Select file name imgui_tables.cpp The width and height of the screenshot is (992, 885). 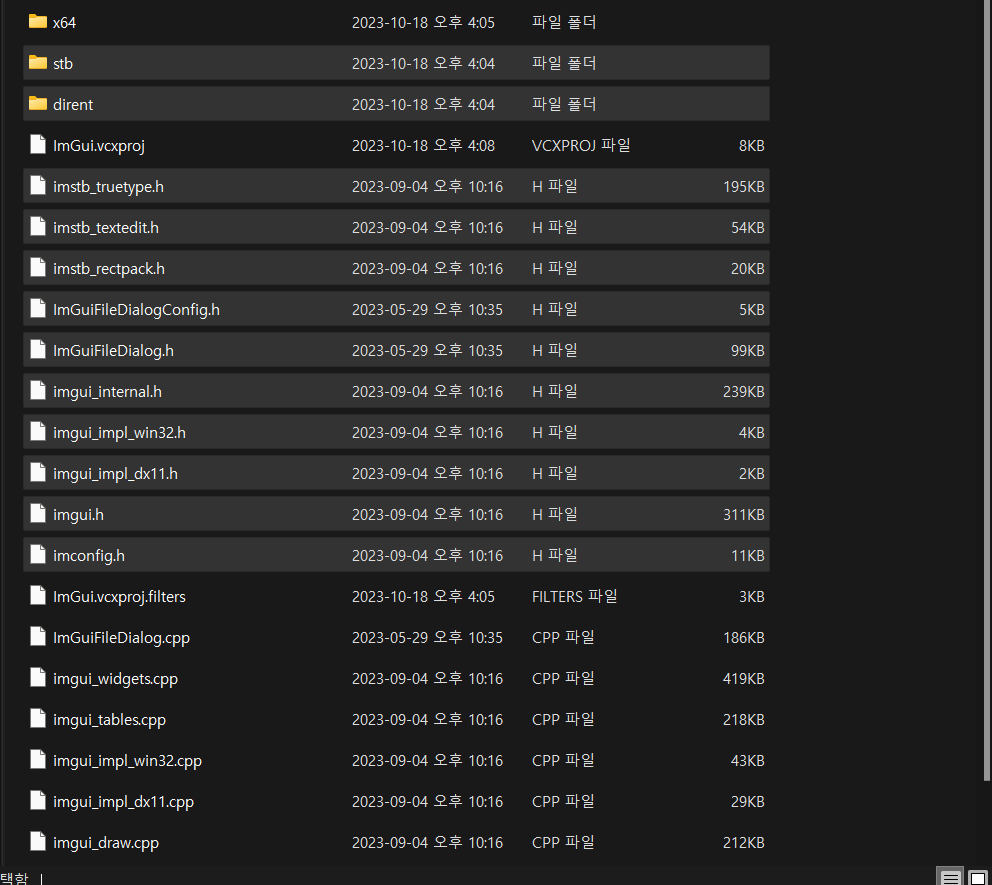(109, 720)
